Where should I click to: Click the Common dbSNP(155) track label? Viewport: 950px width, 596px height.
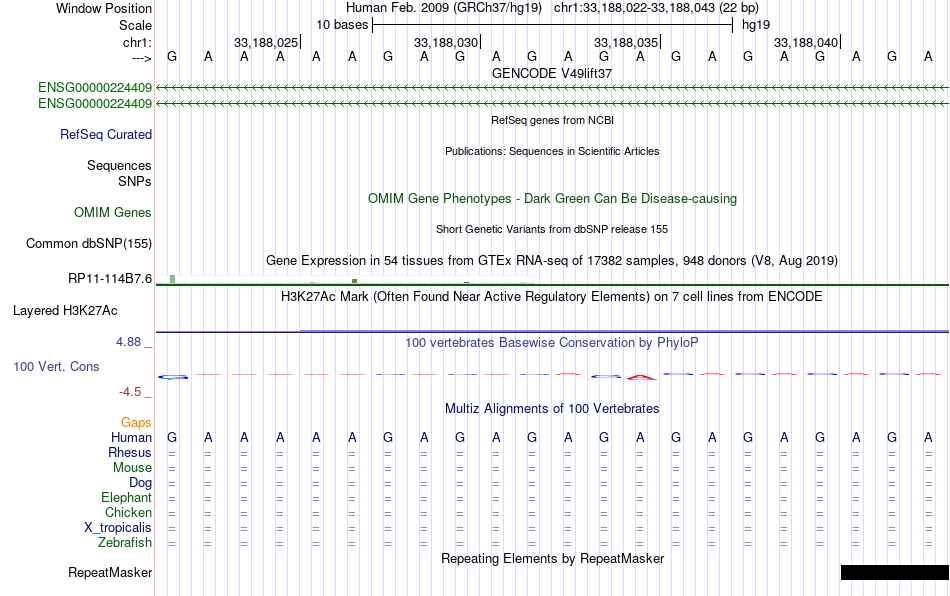point(89,243)
